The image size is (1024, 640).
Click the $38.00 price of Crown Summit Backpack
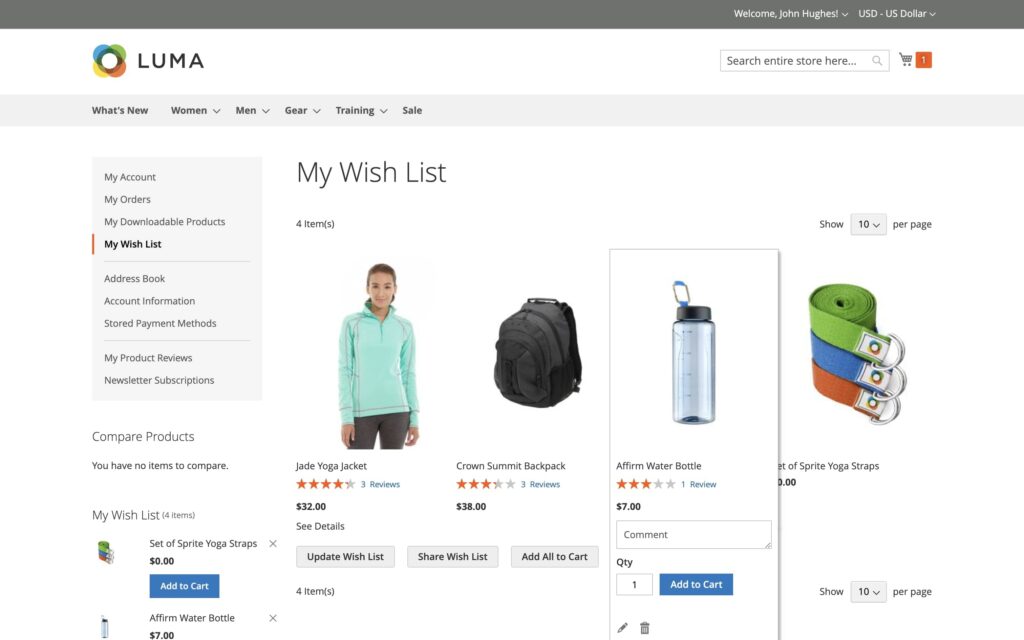(471, 506)
